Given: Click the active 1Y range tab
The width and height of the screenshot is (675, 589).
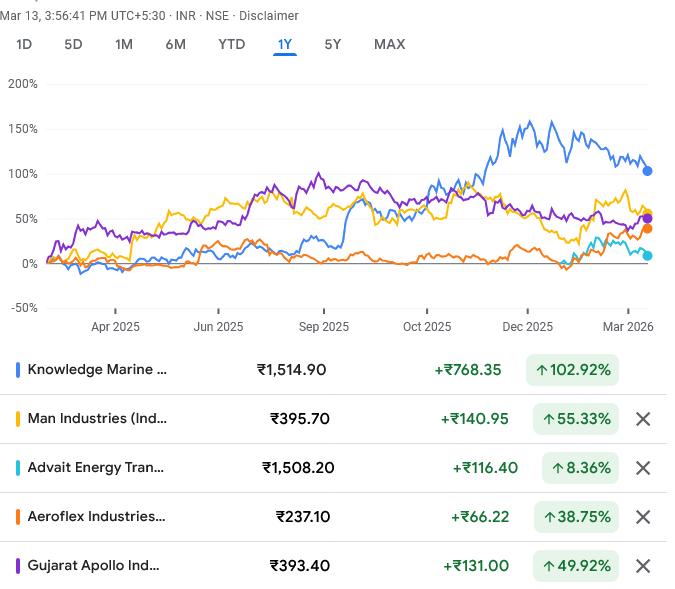Looking at the screenshot, I should [285, 44].
